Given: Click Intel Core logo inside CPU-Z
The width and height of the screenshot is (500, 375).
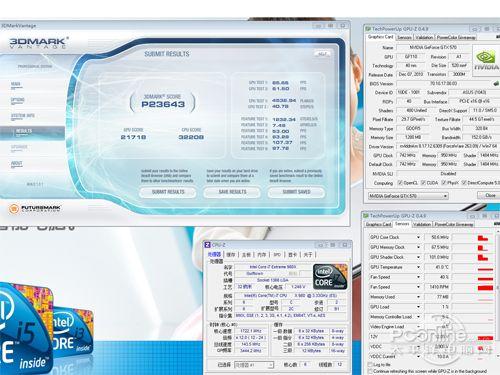Looking at the screenshot, I should [x=330, y=277].
